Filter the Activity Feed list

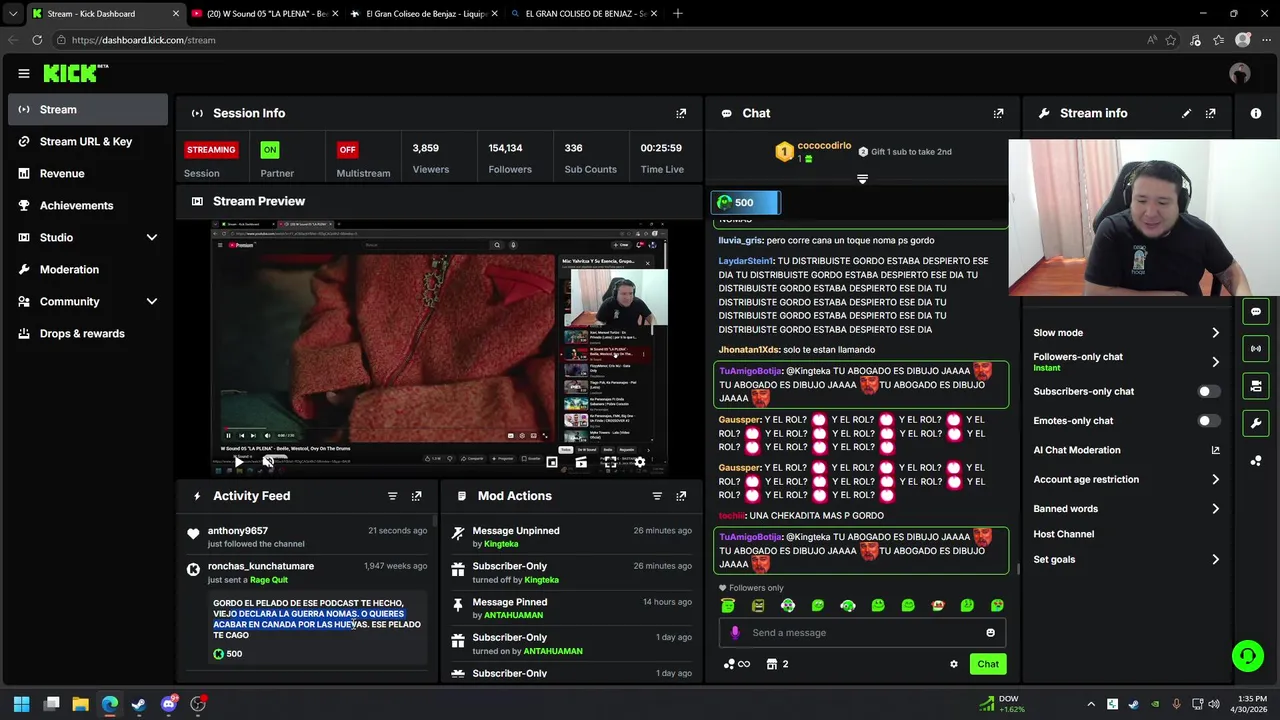(x=392, y=496)
